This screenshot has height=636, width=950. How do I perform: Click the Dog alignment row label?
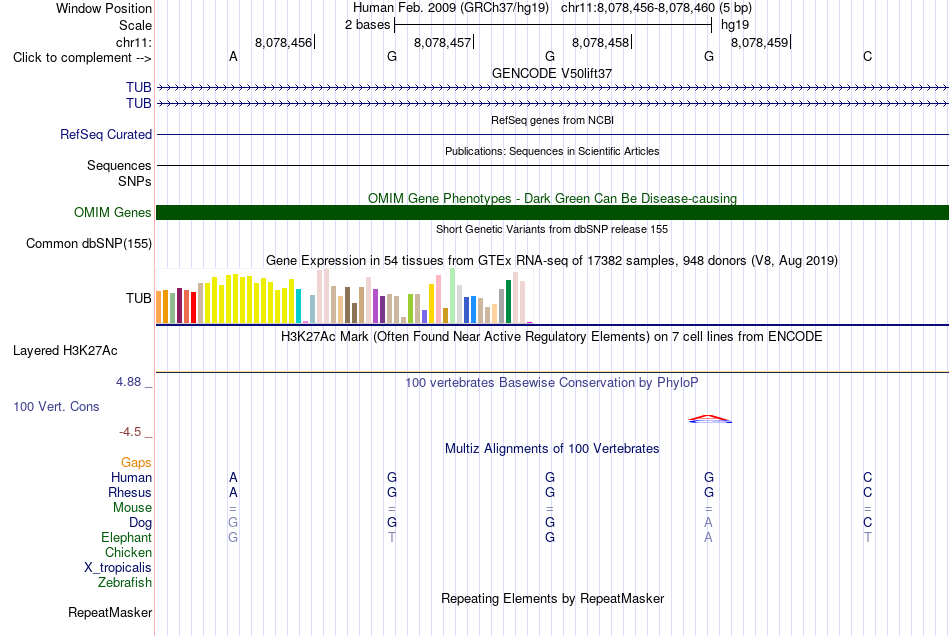point(140,523)
